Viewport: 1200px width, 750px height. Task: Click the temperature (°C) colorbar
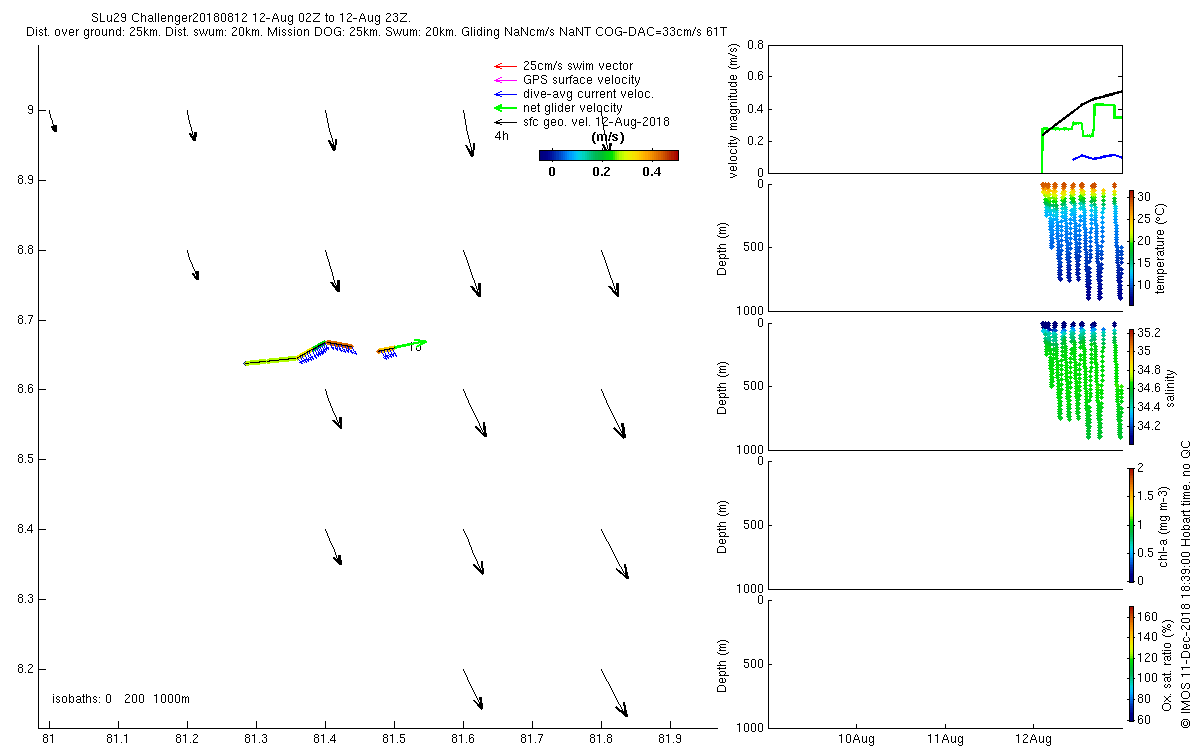click(x=1131, y=247)
